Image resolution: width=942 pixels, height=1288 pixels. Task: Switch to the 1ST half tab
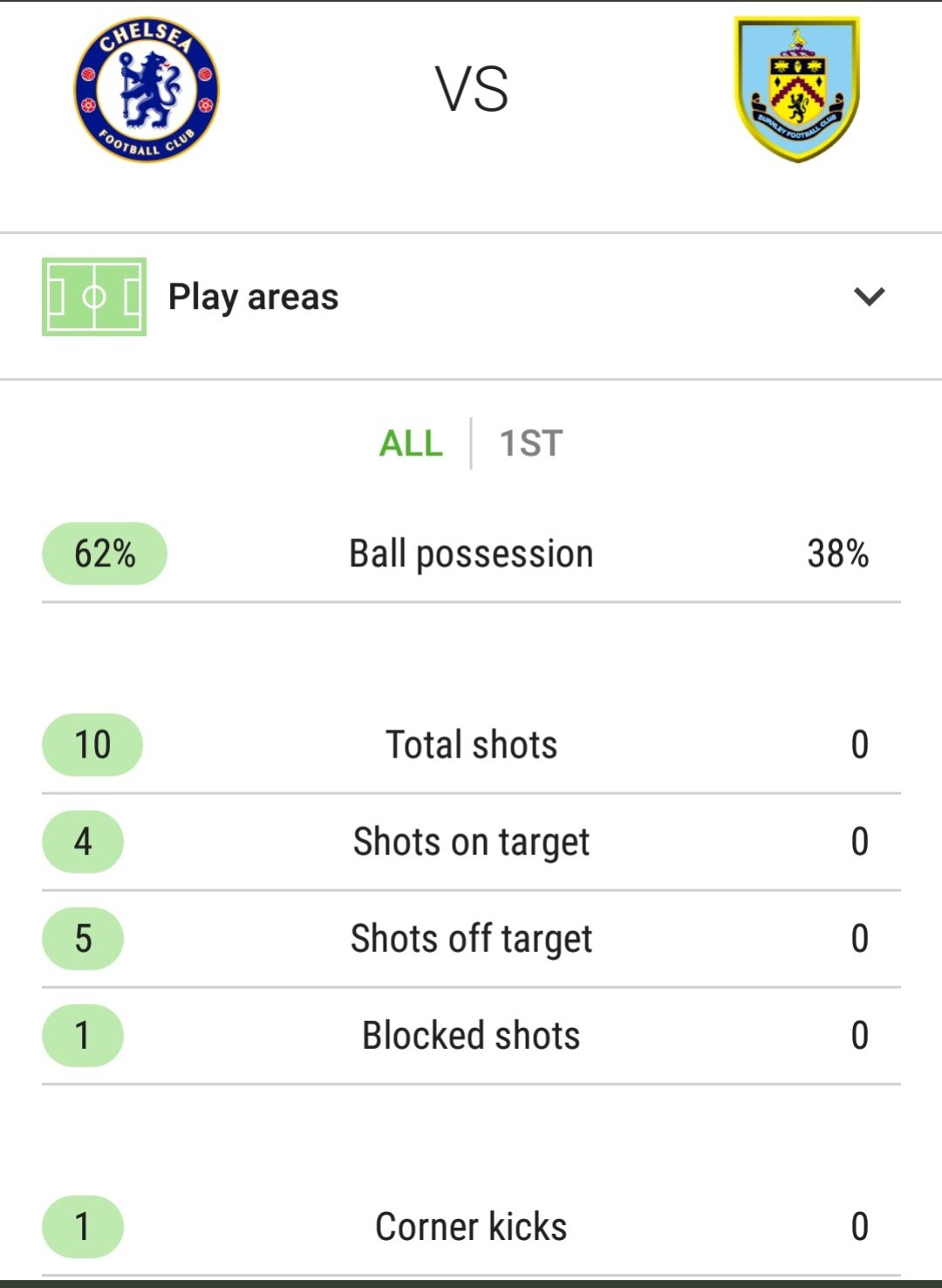tap(530, 443)
